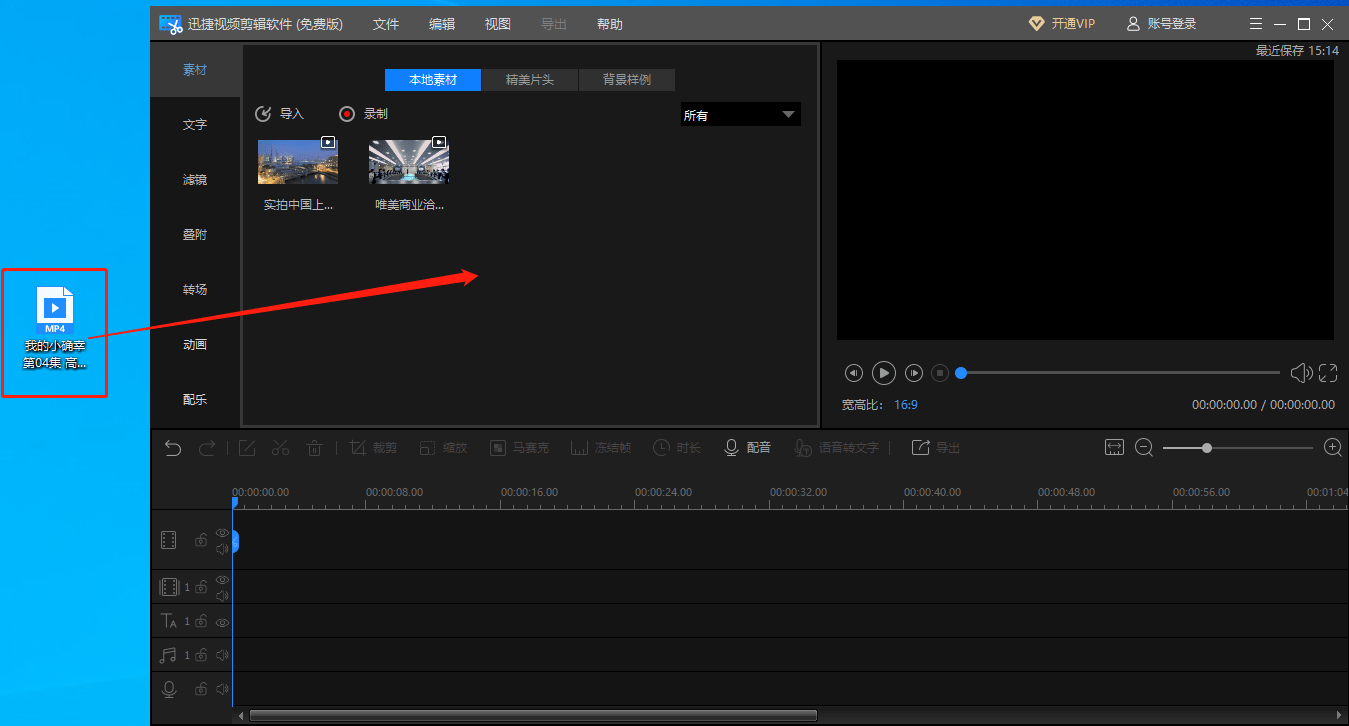
Task: Click the 录制 record button
Action: 363,114
